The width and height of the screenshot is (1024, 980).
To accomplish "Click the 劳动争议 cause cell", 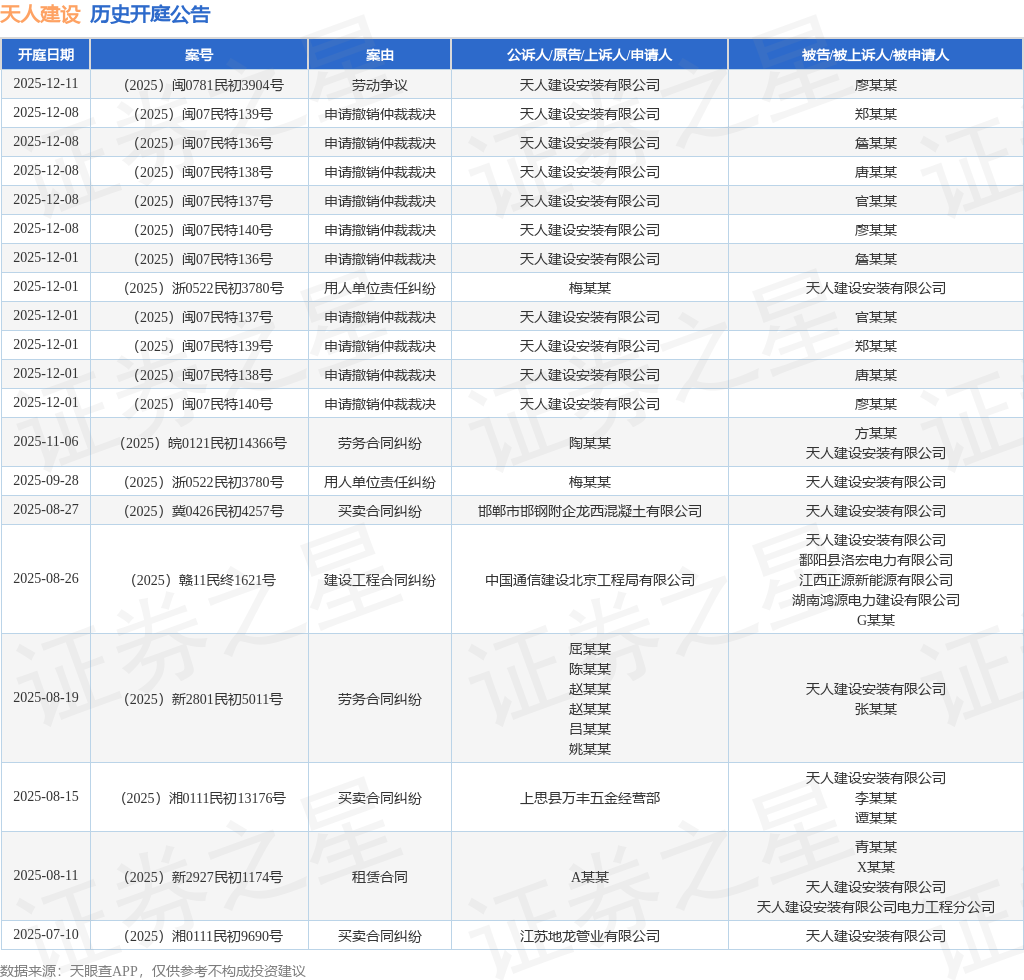I will pos(379,86).
